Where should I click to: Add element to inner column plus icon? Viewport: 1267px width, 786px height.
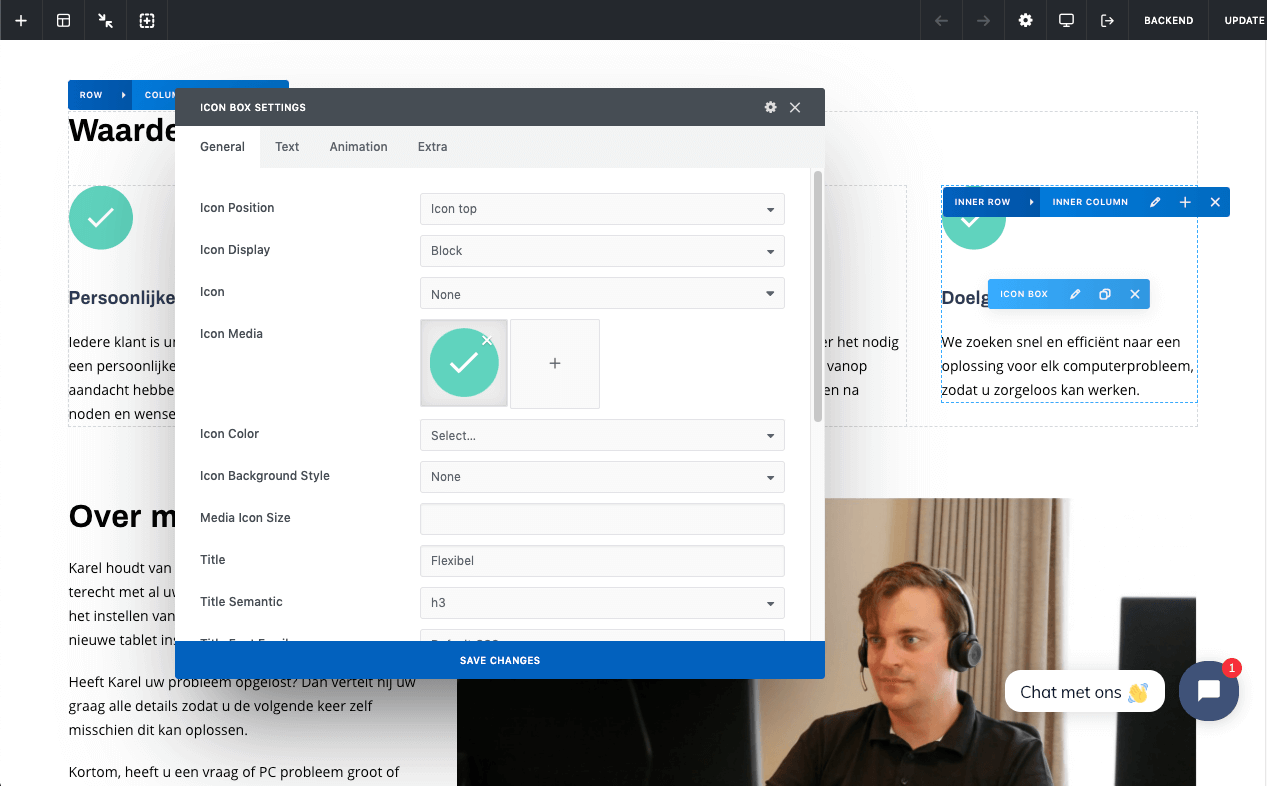point(1185,202)
